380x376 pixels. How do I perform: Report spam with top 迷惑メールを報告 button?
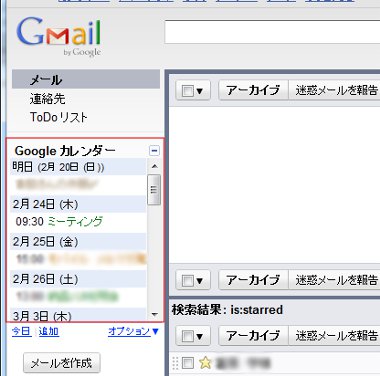(334, 90)
